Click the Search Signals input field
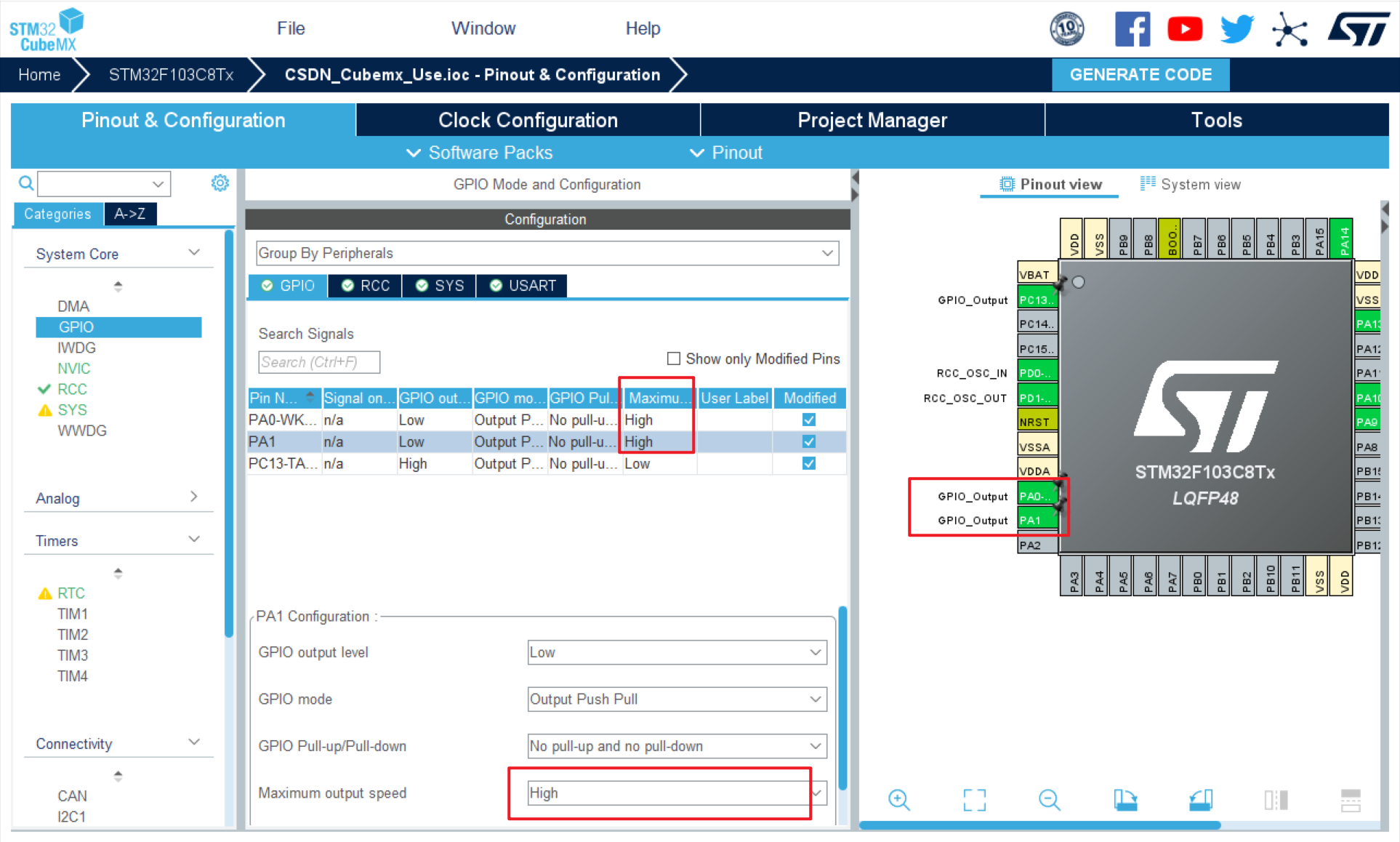Screen dimensions: 1400x842 (319, 362)
